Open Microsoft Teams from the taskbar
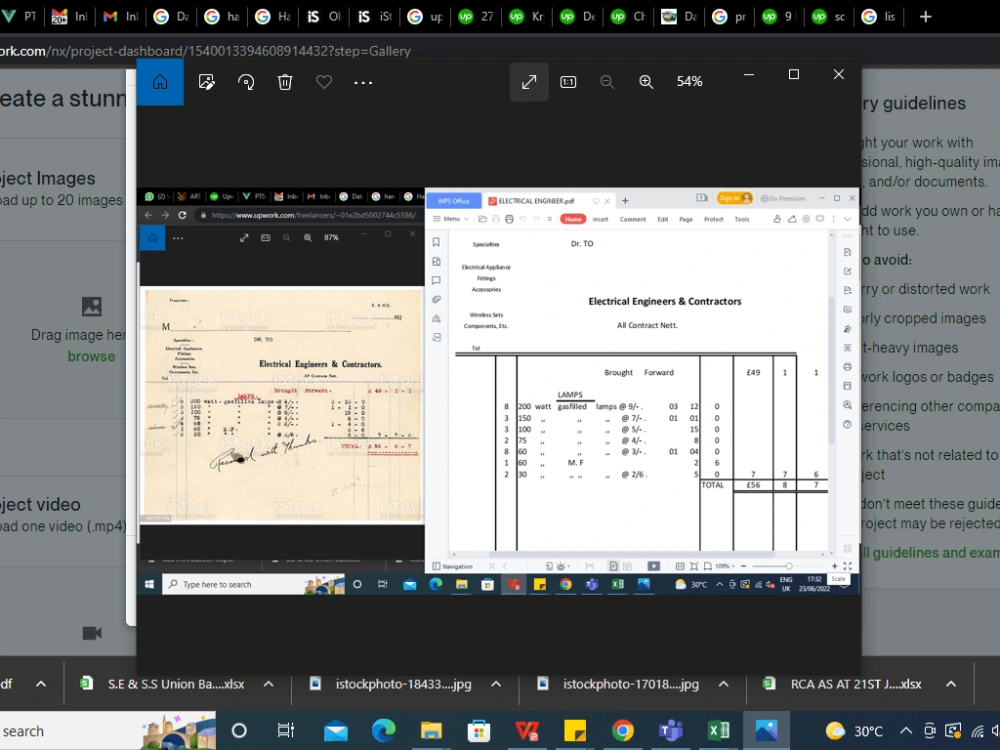Screen dimensions: 1000x750 [670, 731]
